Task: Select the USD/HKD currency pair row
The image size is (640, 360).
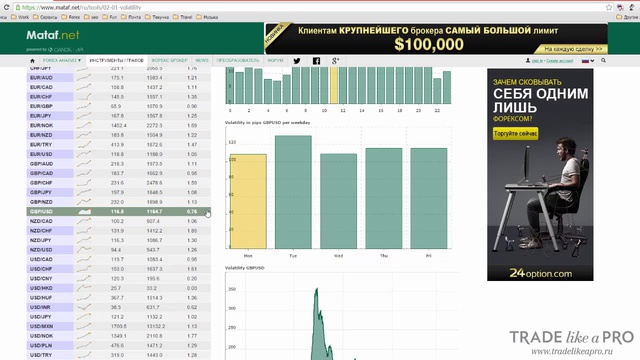Action: pos(119,288)
